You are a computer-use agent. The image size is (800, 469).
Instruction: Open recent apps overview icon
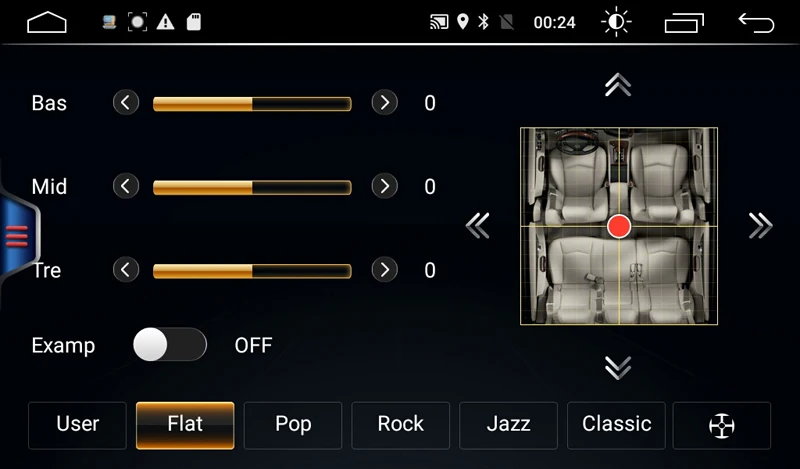[x=684, y=22]
